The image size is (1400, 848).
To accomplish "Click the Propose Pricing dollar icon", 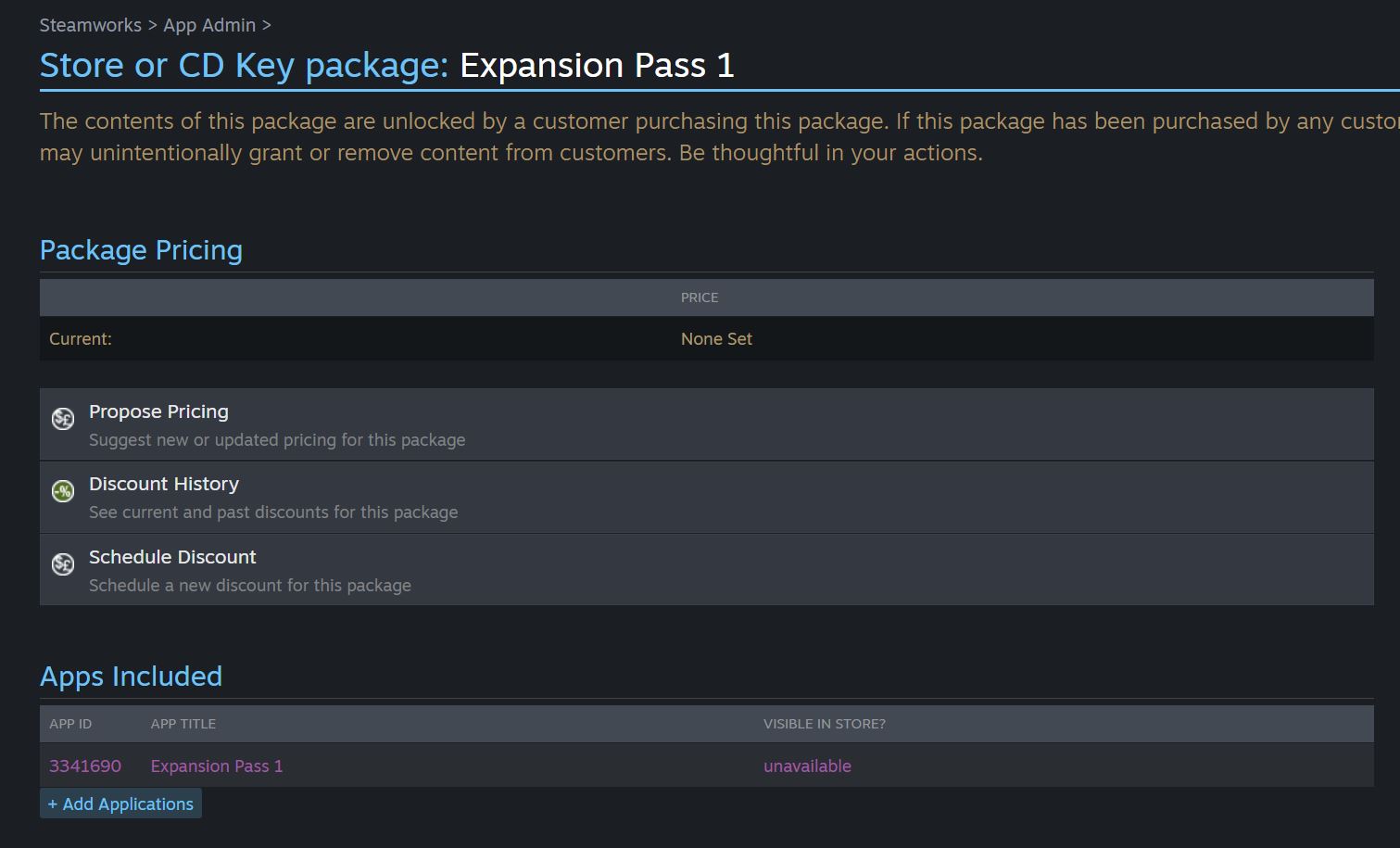I will [62, 418].
